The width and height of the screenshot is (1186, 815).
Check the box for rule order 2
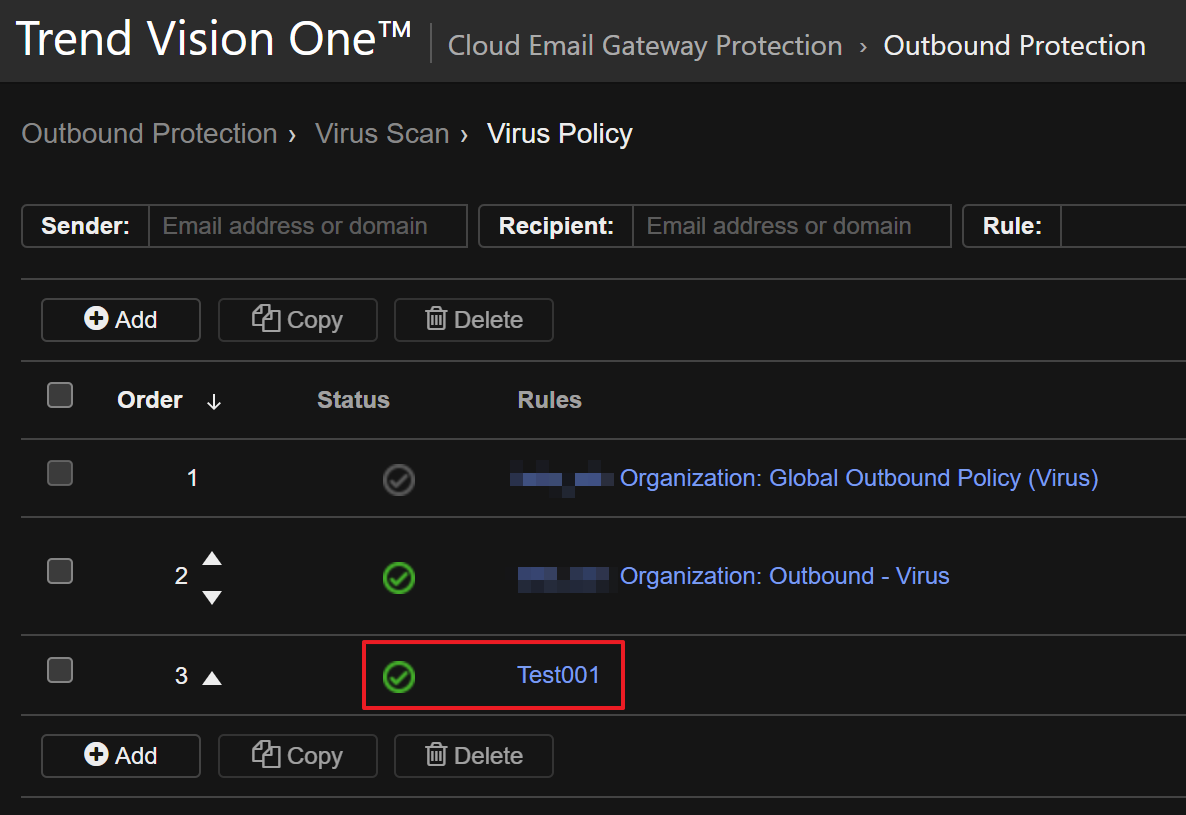(60, 571)
